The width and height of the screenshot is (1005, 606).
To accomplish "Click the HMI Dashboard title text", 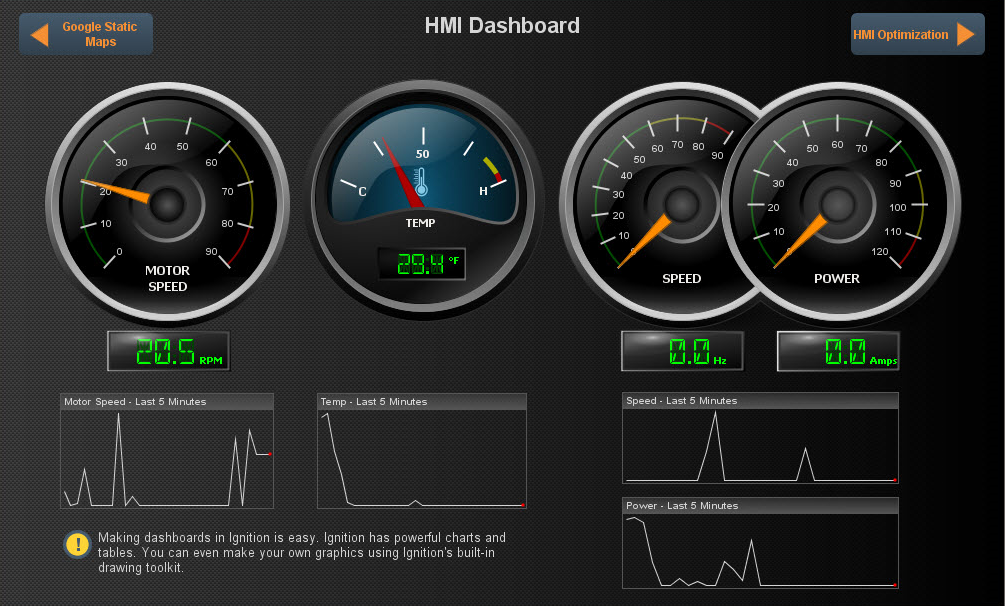I will [x=502, y=26].
